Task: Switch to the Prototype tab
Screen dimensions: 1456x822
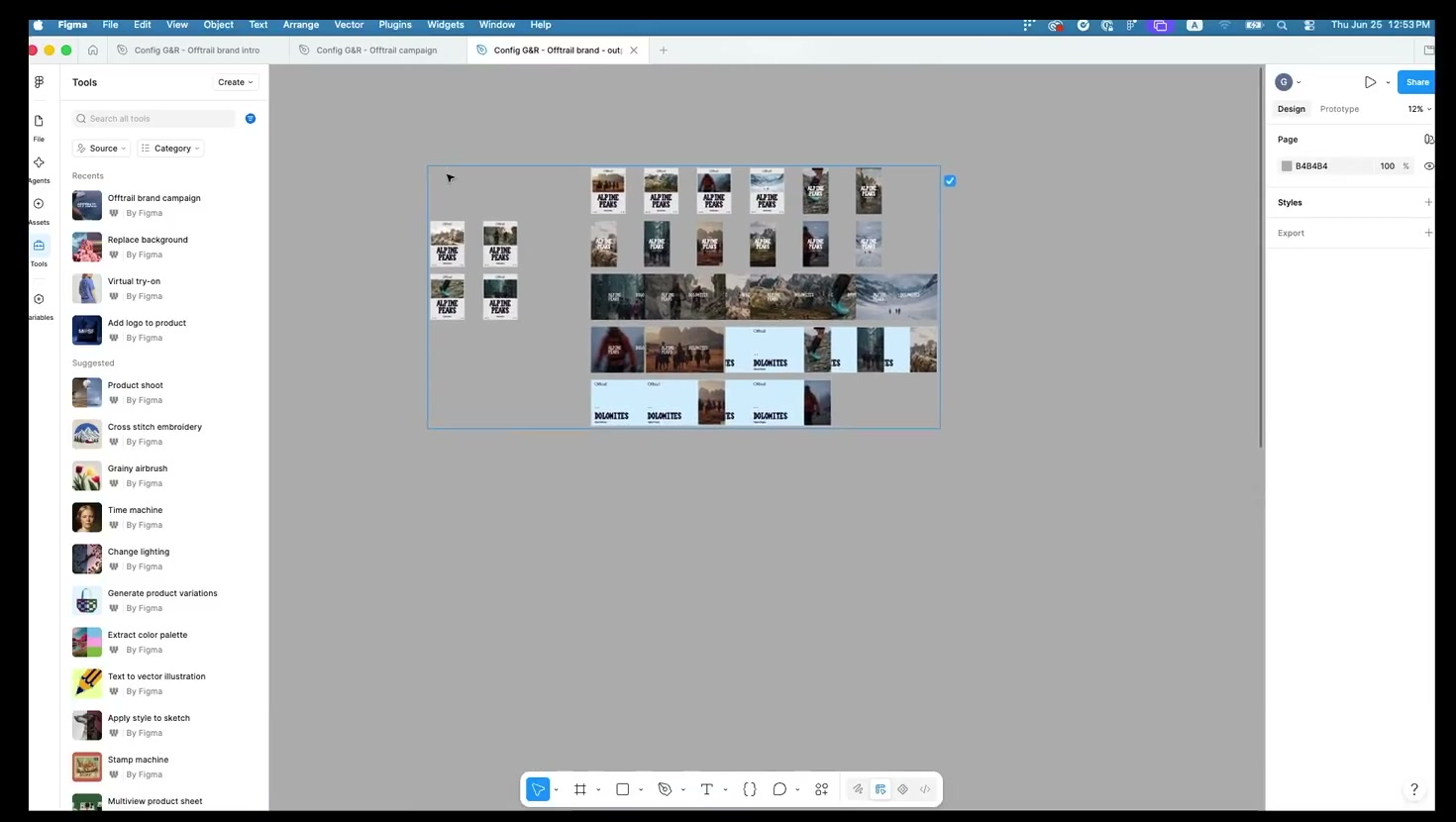Action: [x=1339, y=109]
